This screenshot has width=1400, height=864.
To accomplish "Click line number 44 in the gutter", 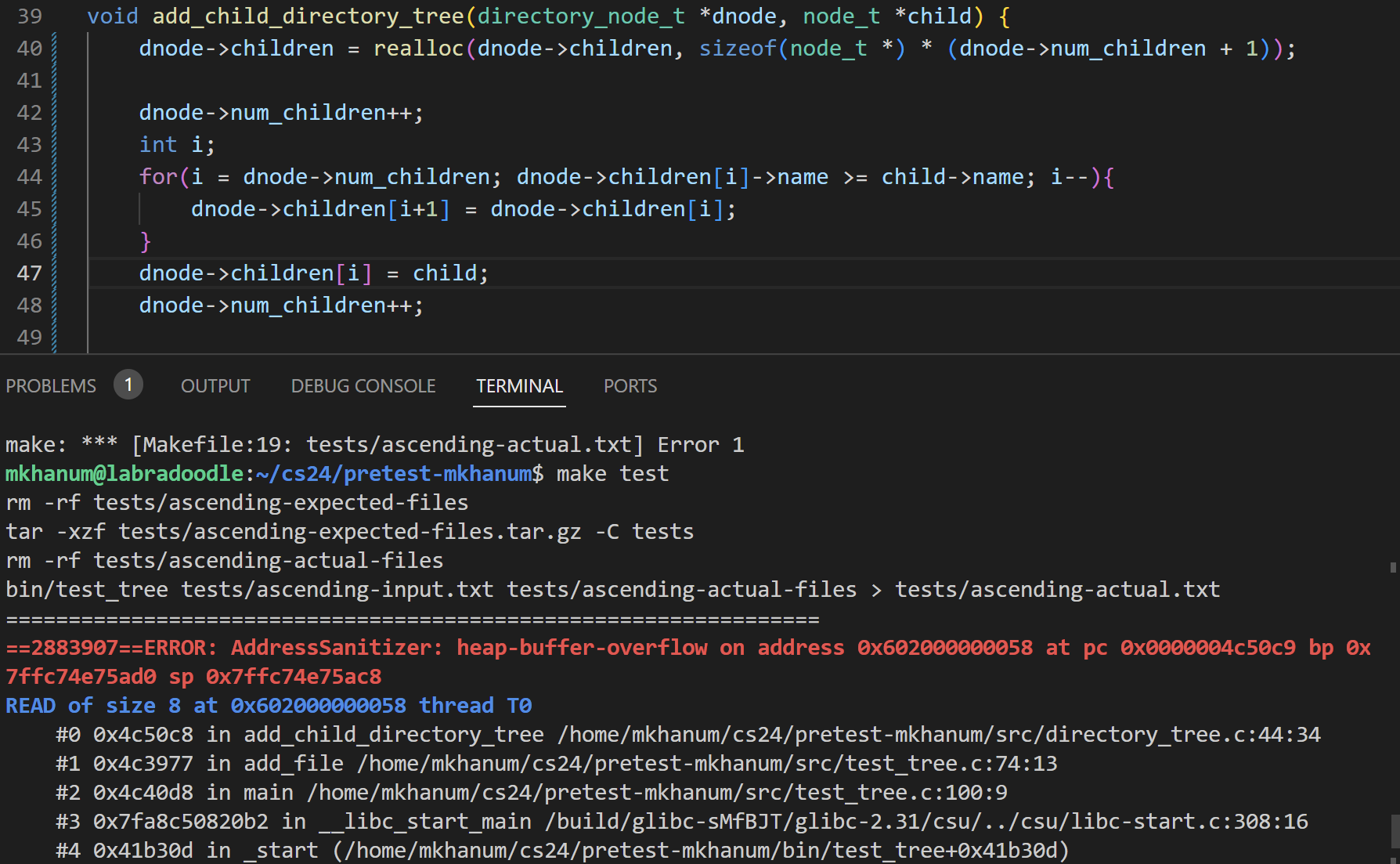I will 29,177.
